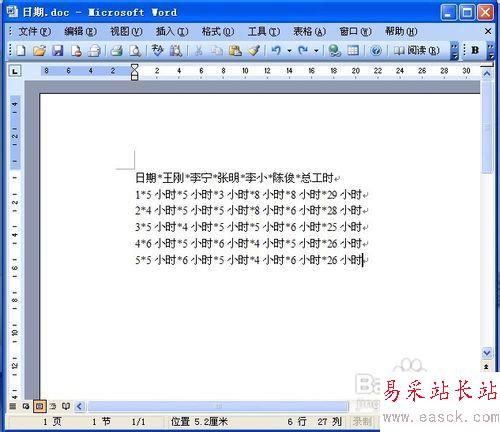Open the Research tool icon
This screenshot has width=500, height=432.
tap(176, 51)
